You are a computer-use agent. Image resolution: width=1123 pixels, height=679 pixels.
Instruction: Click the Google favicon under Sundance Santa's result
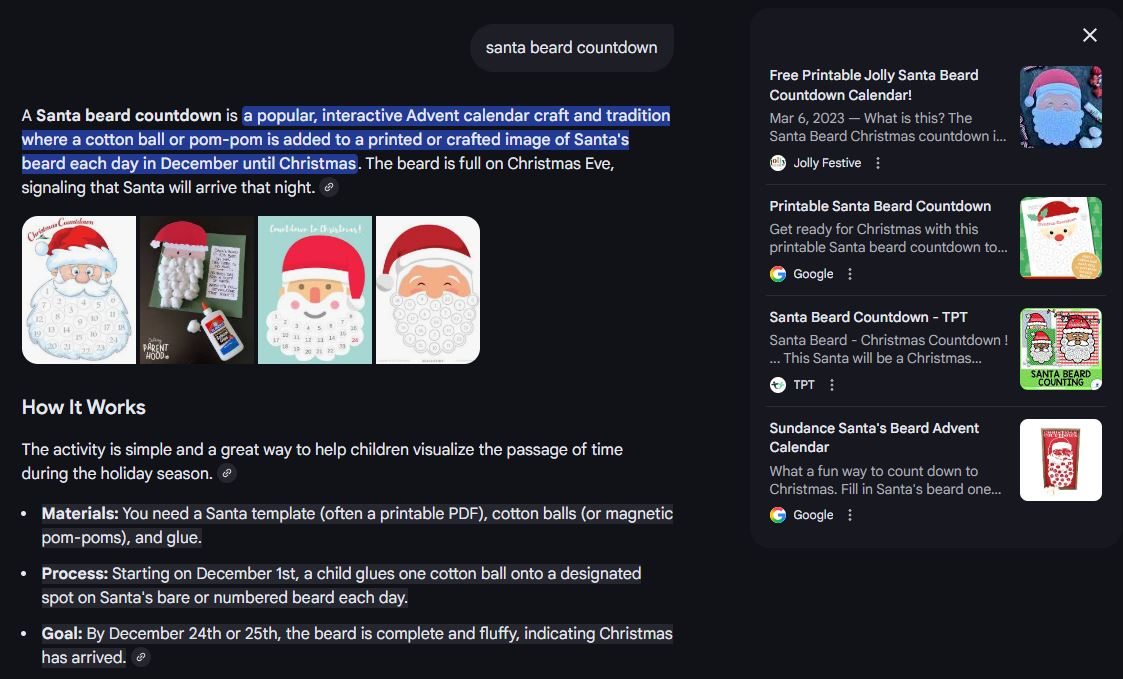pos(778,515)
